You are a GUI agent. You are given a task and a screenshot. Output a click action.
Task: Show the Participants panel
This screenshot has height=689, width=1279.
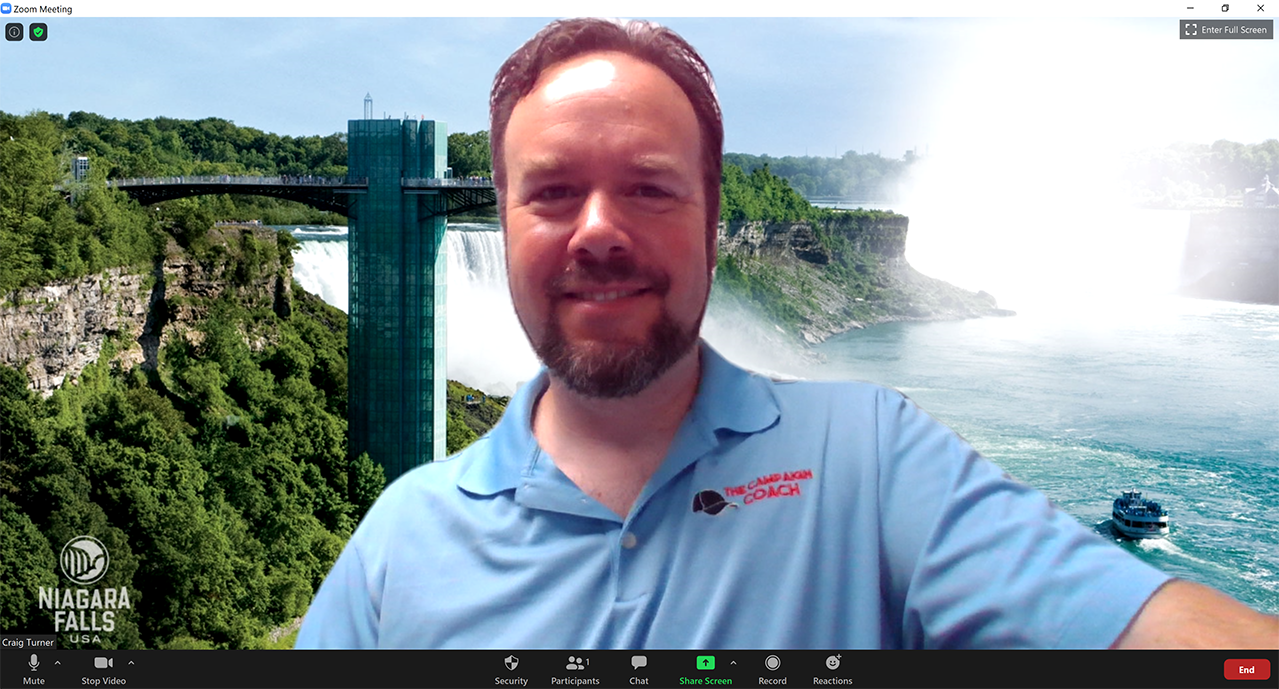click(x=575, y=669)
